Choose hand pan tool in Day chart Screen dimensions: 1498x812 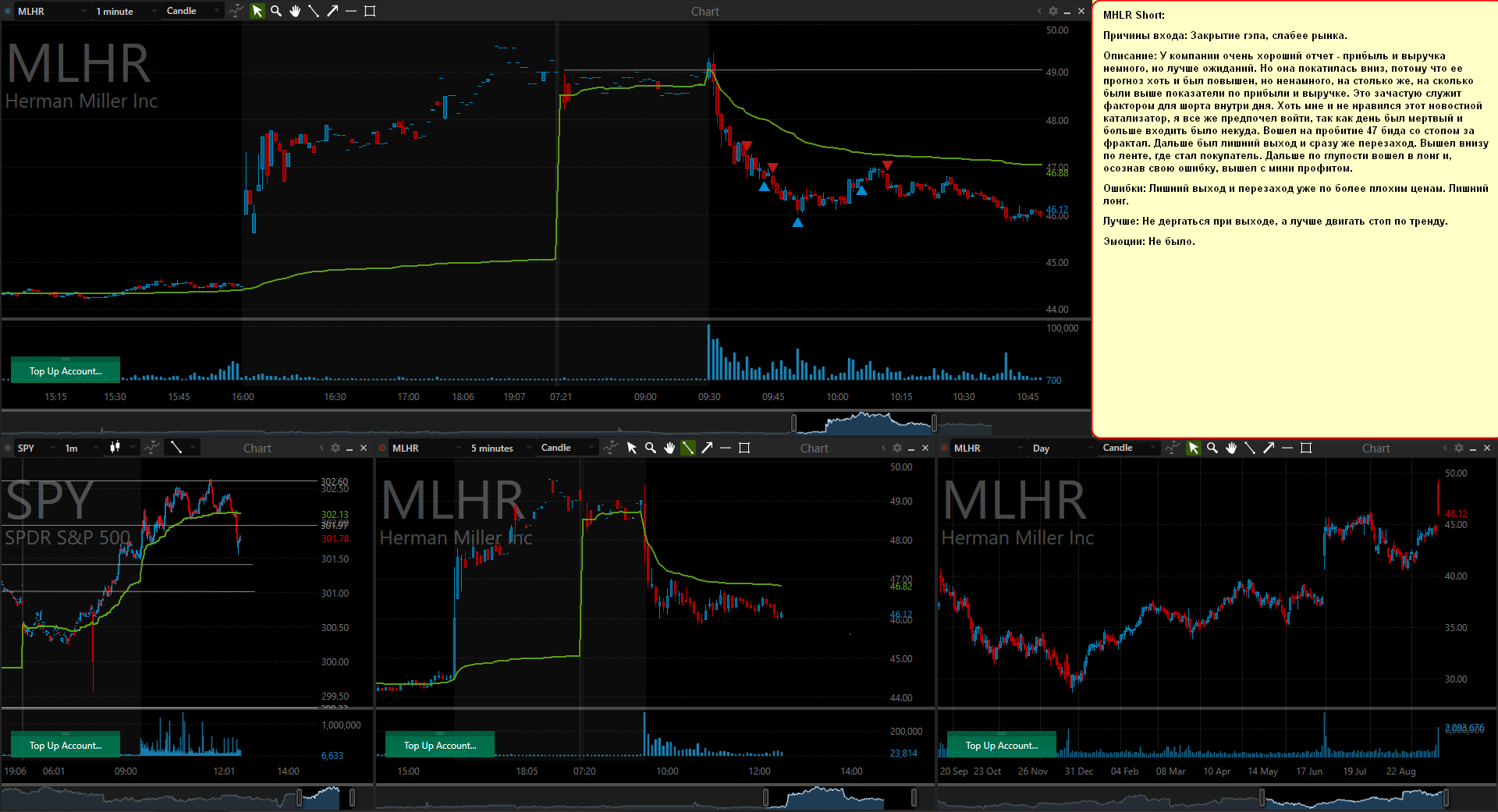click(1231, 448)
